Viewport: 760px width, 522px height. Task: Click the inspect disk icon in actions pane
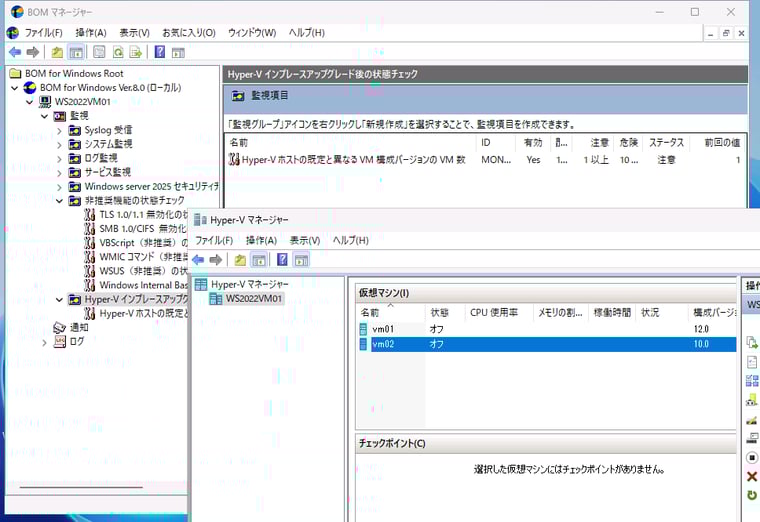[x=752, y=438]
